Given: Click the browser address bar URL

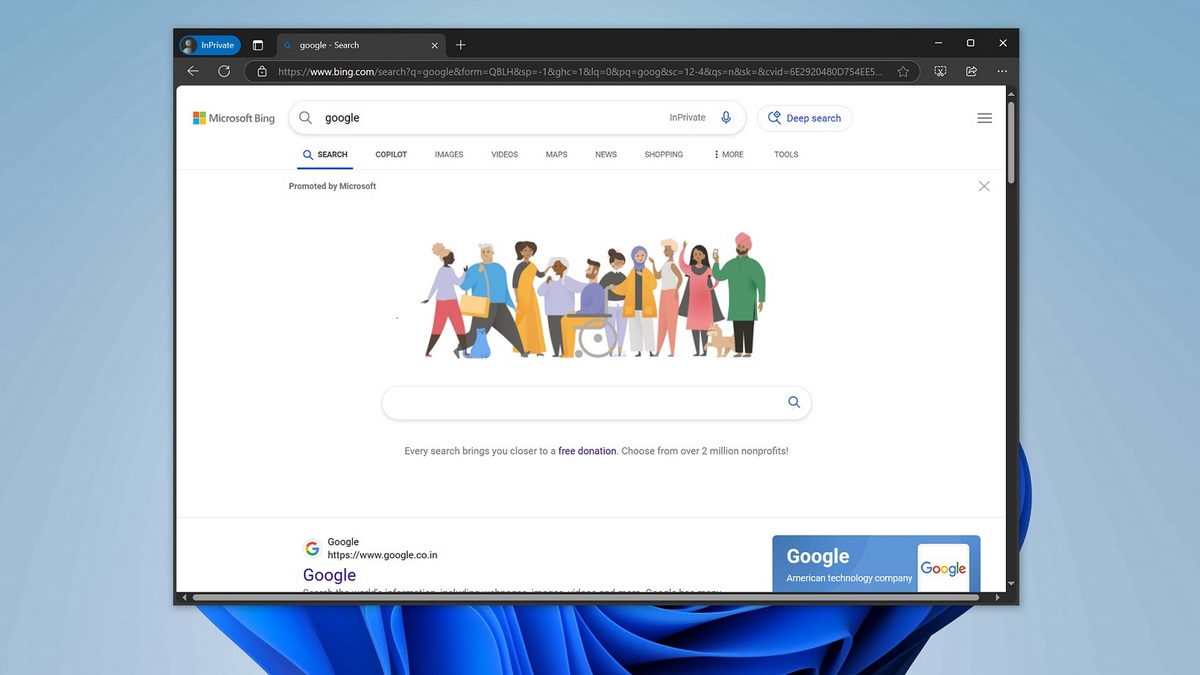Looking at the screenshot, I should click(x=580, y=72).
